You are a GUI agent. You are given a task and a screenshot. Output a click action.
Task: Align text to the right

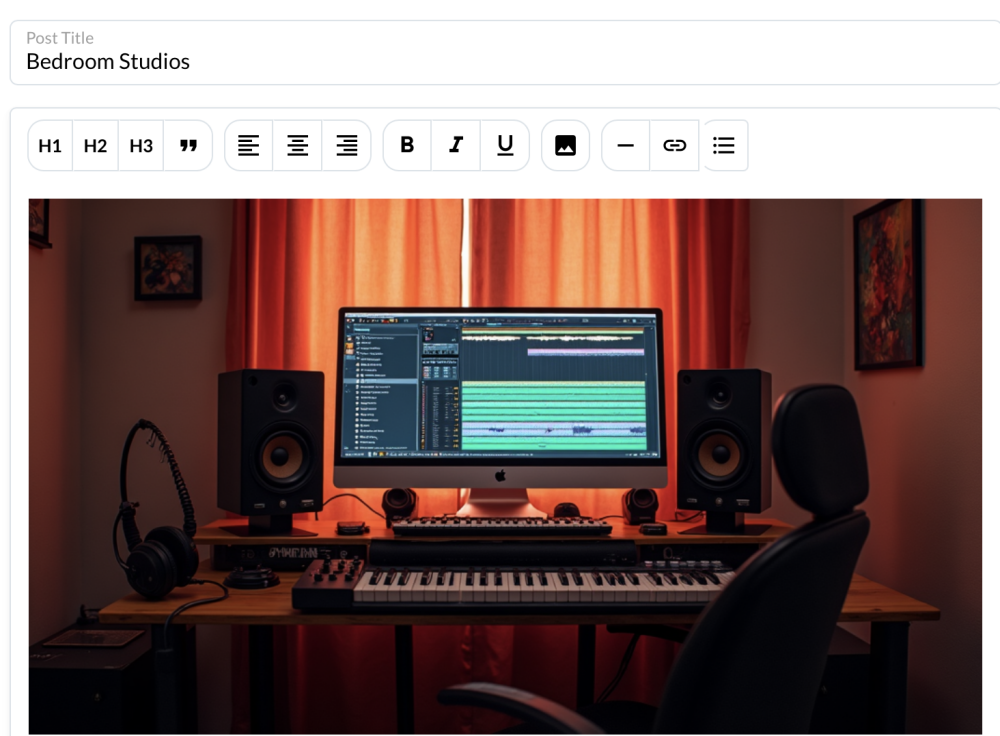point(347,146)
